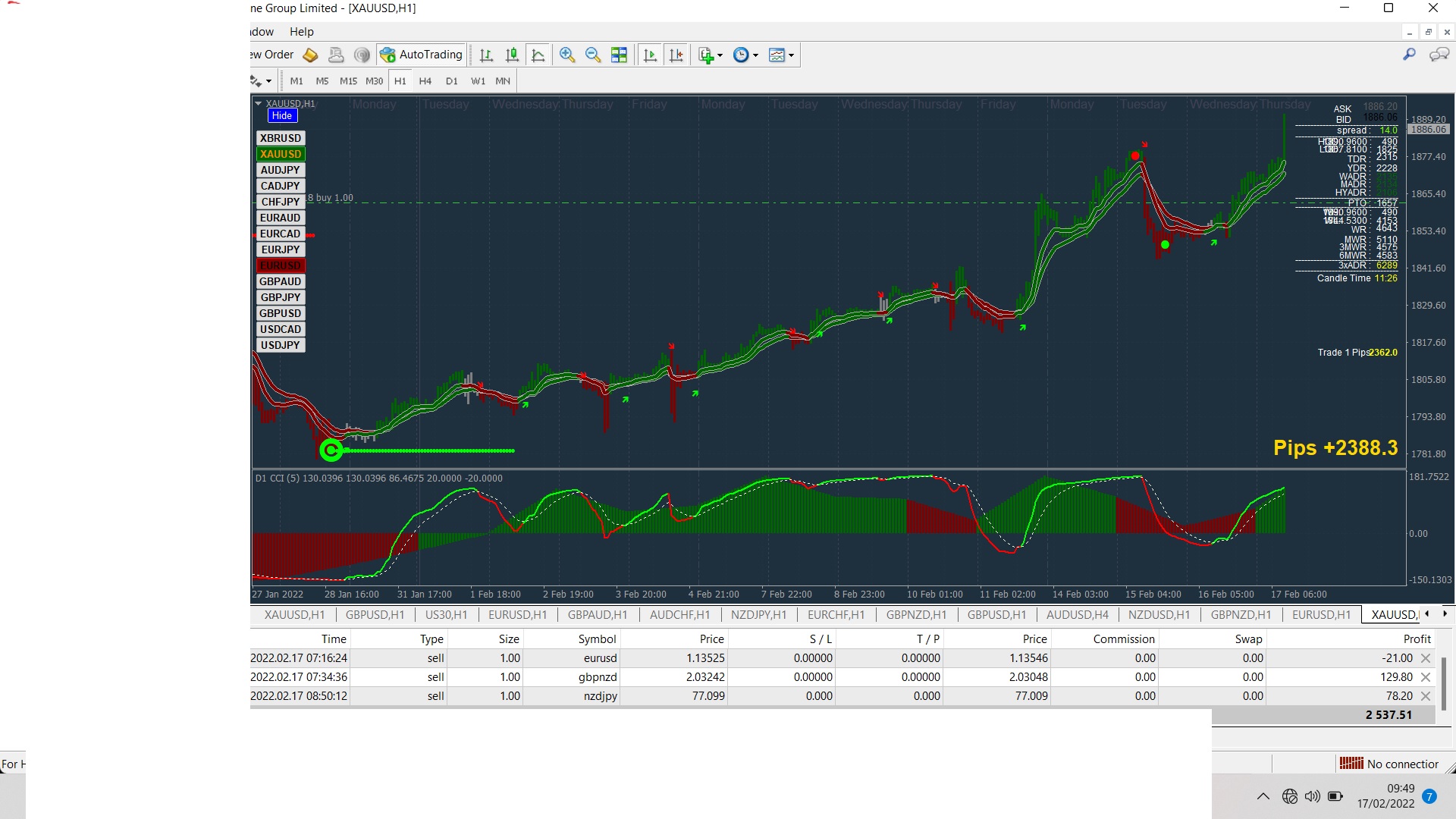Expand the templates dropdown arrow
Image resolution: width=1456 pixels, height=819 pixels.
click(x=791, y=55)
